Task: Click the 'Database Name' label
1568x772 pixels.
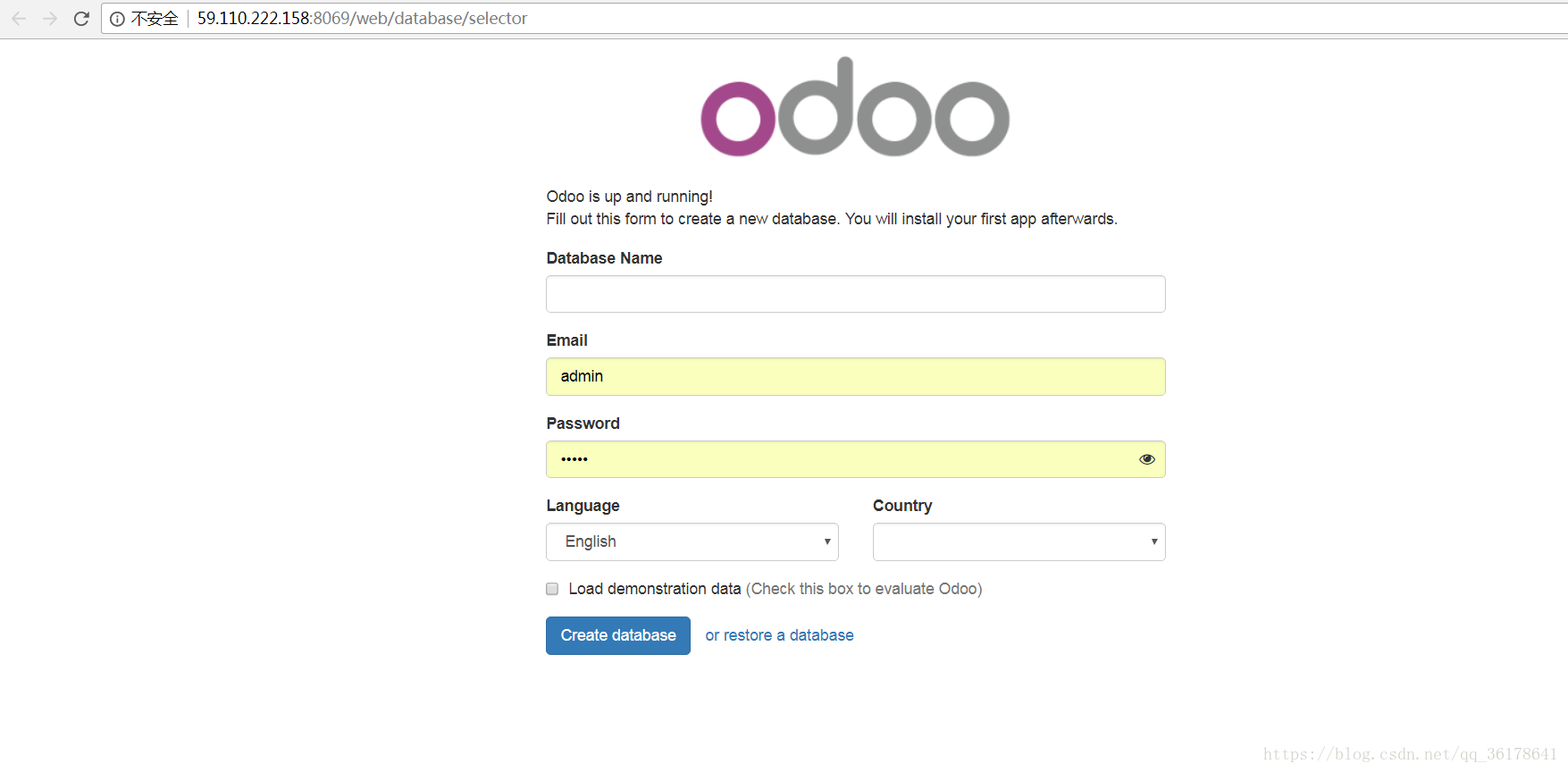Action: point(604,258)
